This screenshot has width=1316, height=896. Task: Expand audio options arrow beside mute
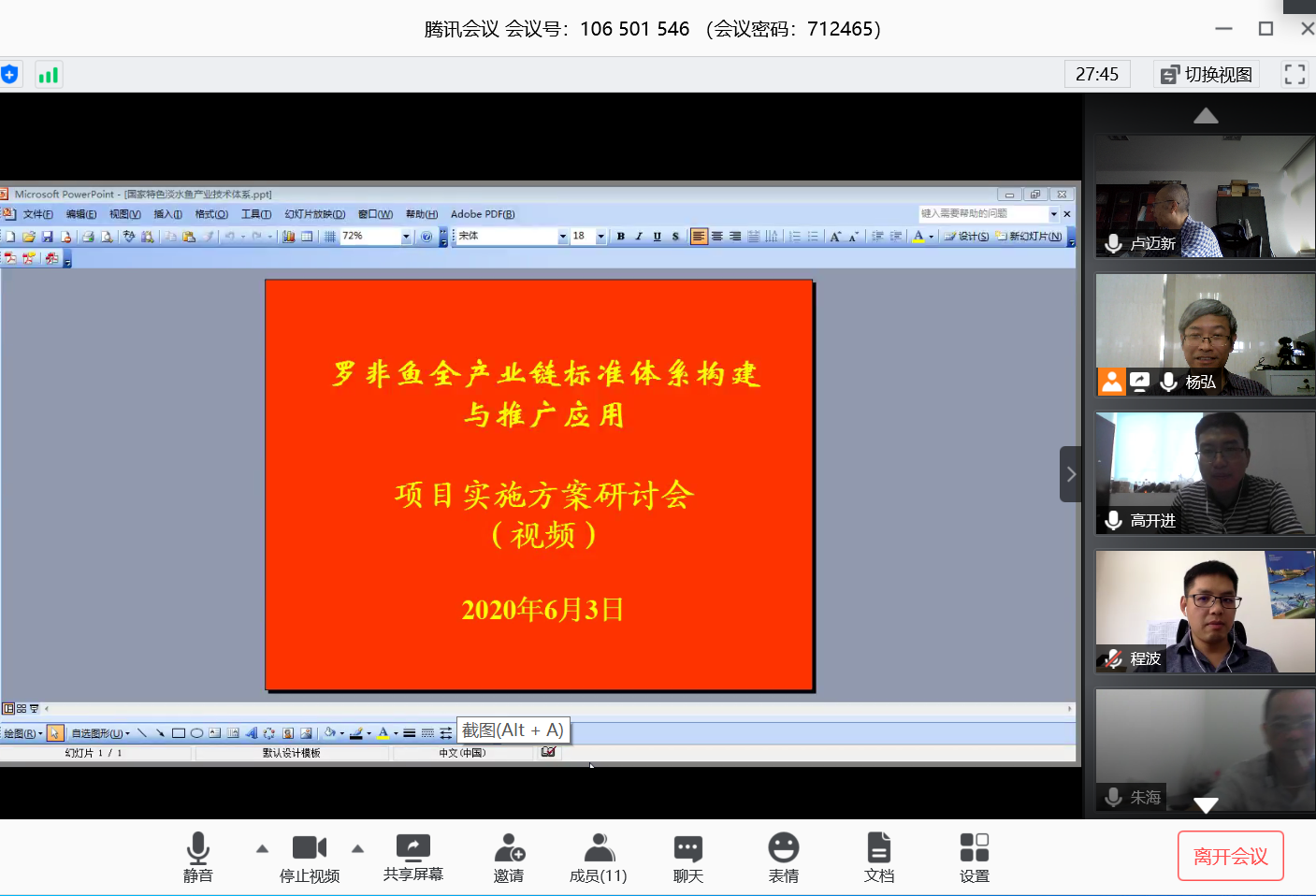(x=262, y=849)
